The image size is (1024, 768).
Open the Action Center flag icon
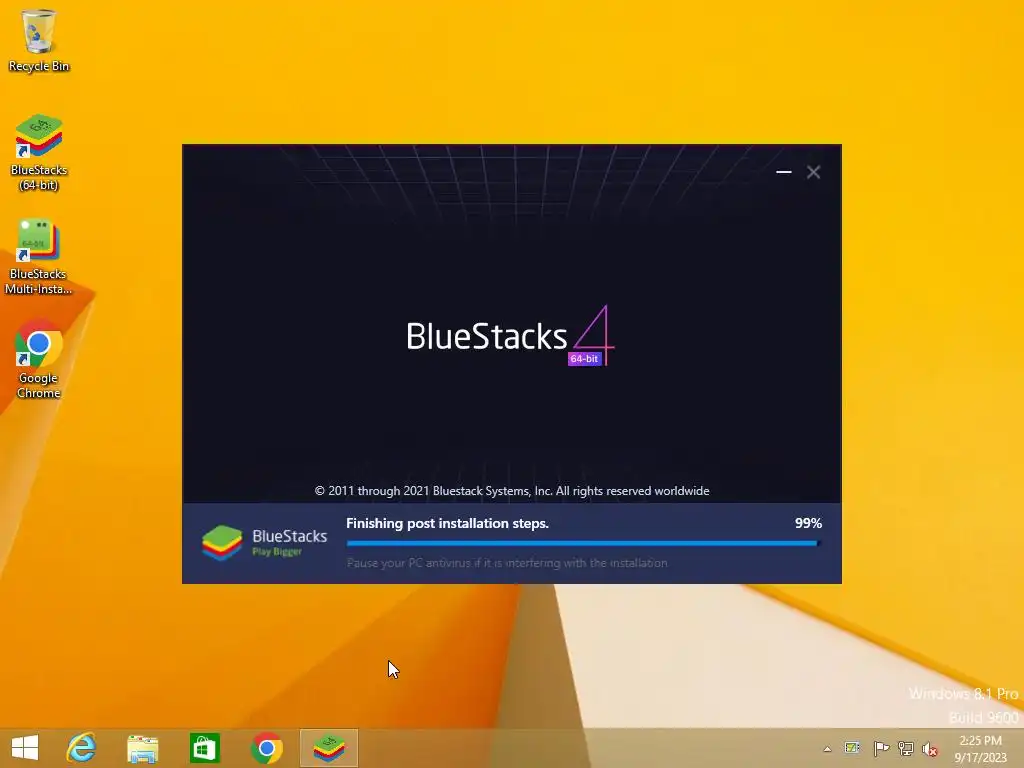pos(881,748)
